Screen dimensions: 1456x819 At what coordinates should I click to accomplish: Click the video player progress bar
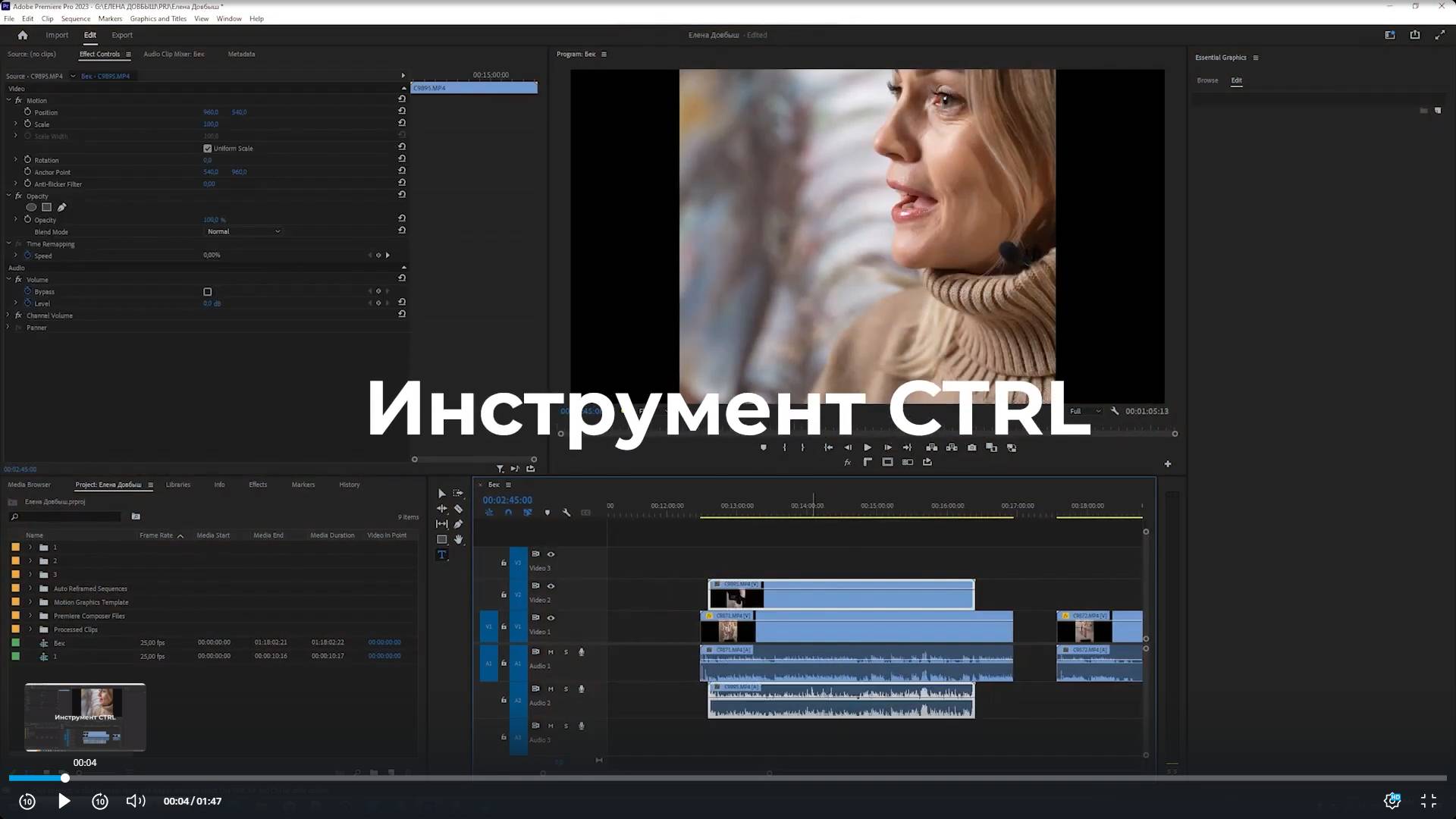click(x=728, y=778)
